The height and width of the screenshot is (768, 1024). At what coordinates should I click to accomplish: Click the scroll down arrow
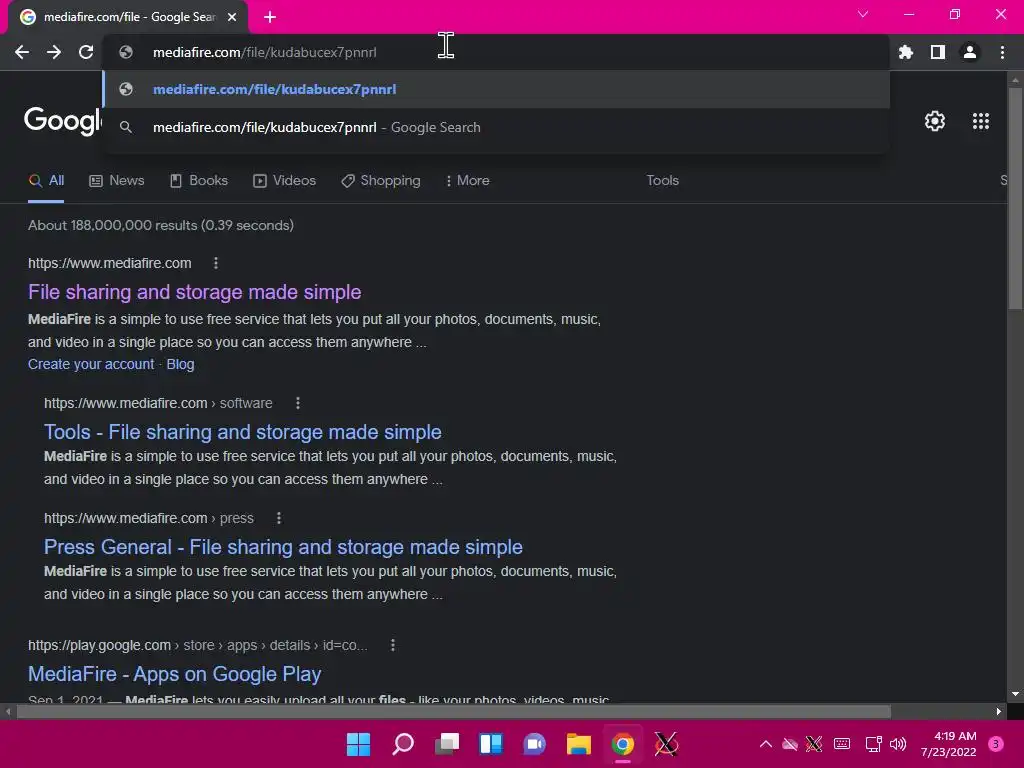1015,694
